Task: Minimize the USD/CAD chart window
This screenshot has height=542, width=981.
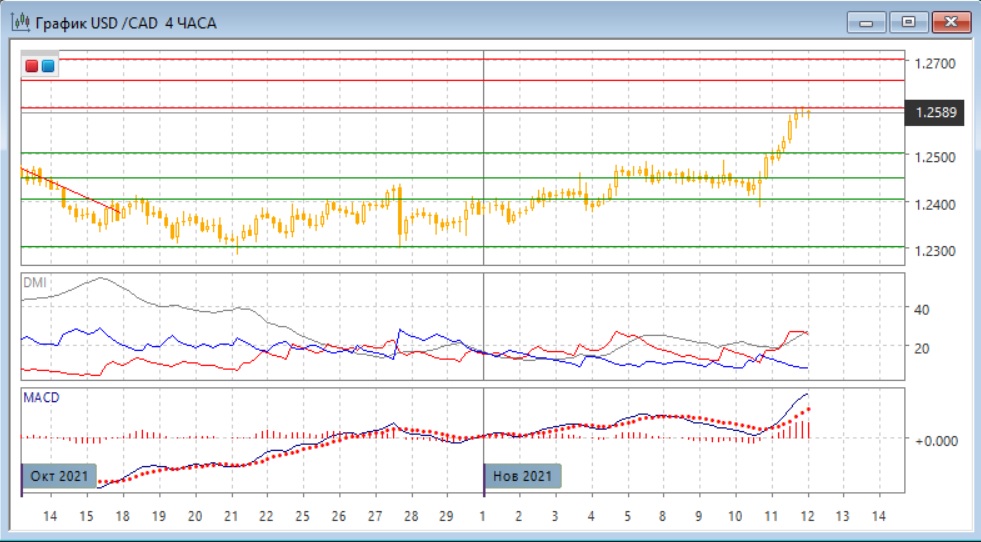Action: [x=866, y=22]
